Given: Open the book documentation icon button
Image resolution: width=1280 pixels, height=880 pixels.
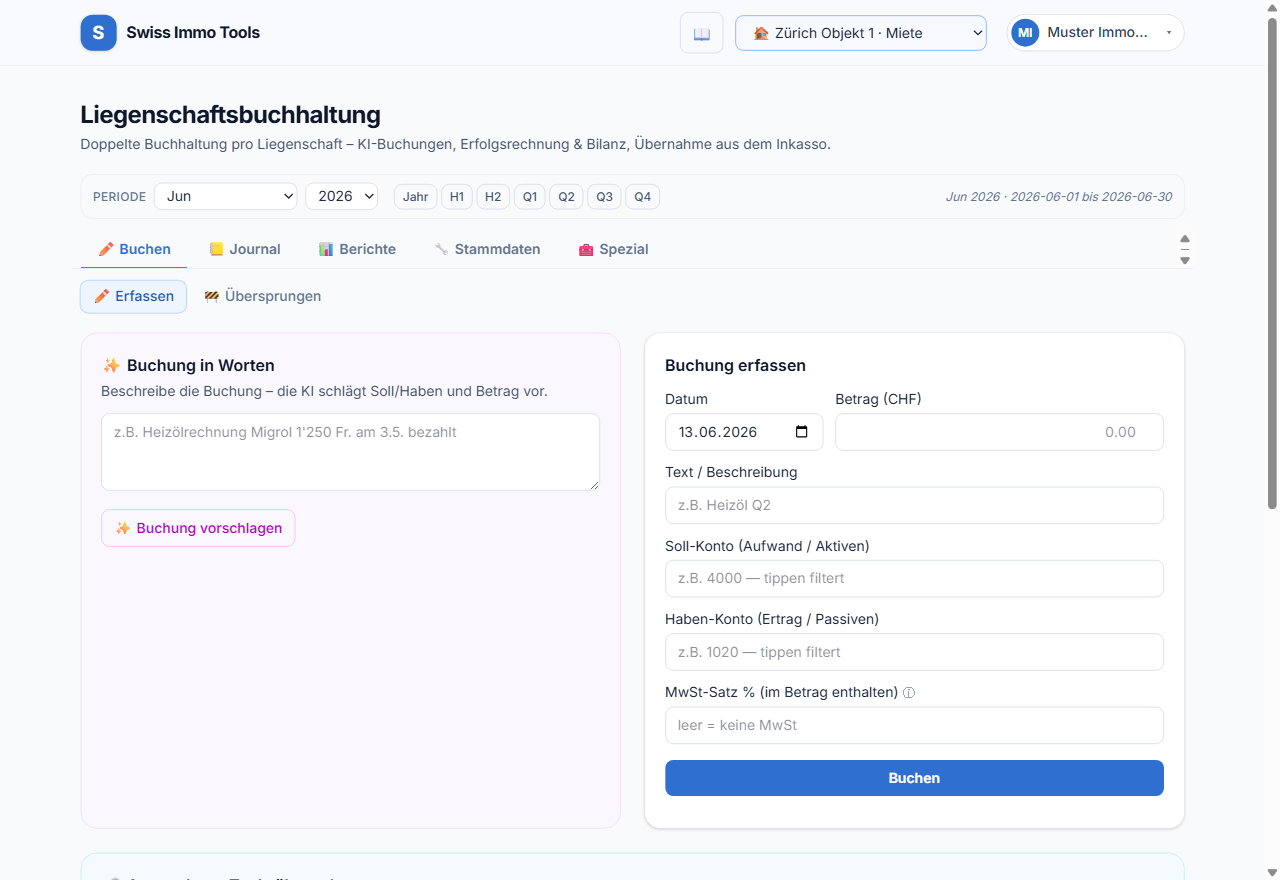Looking at the screenshot, I should tap(702, 33).
